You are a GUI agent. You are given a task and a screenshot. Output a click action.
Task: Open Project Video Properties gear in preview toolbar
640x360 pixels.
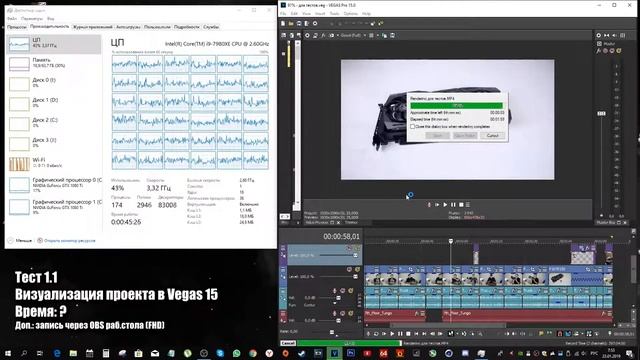[307, 36]
